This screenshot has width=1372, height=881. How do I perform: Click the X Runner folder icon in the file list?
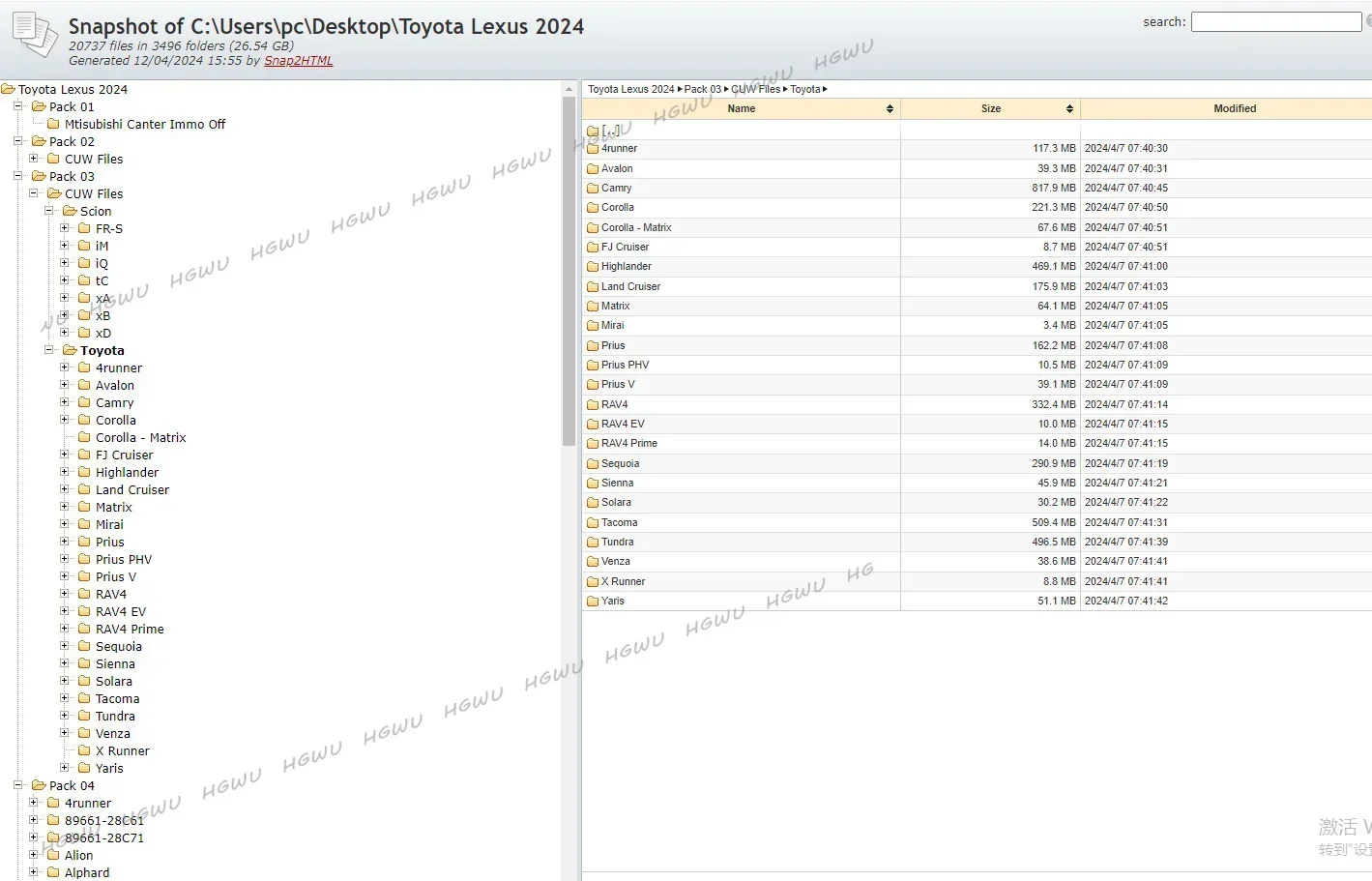(593, 581)
